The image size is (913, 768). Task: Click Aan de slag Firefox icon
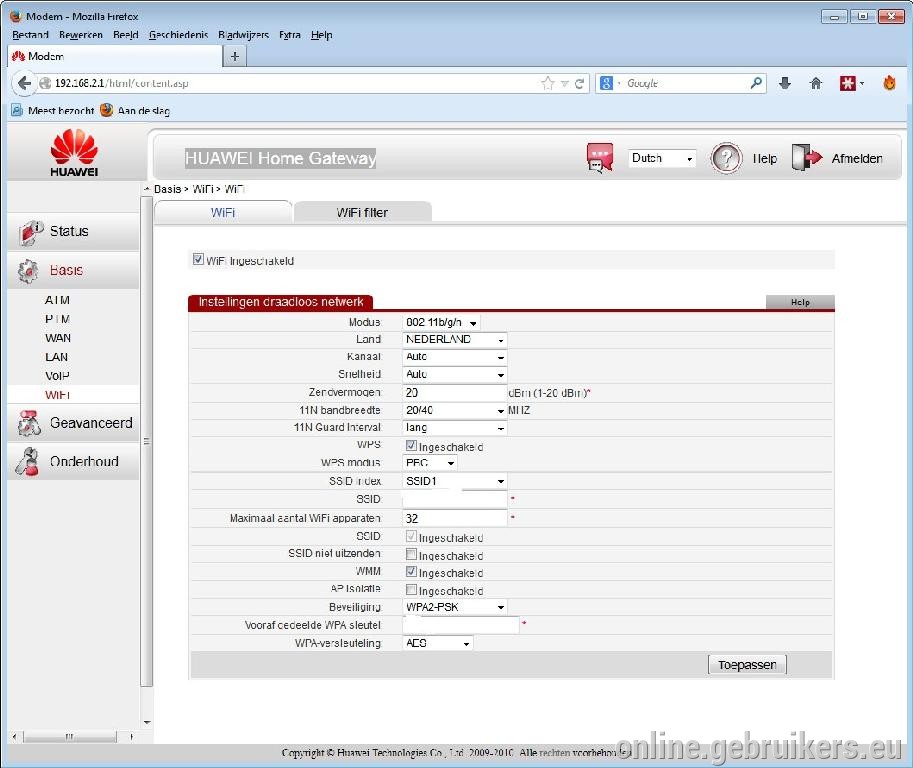pyautogui.click(x=106, y=110)
